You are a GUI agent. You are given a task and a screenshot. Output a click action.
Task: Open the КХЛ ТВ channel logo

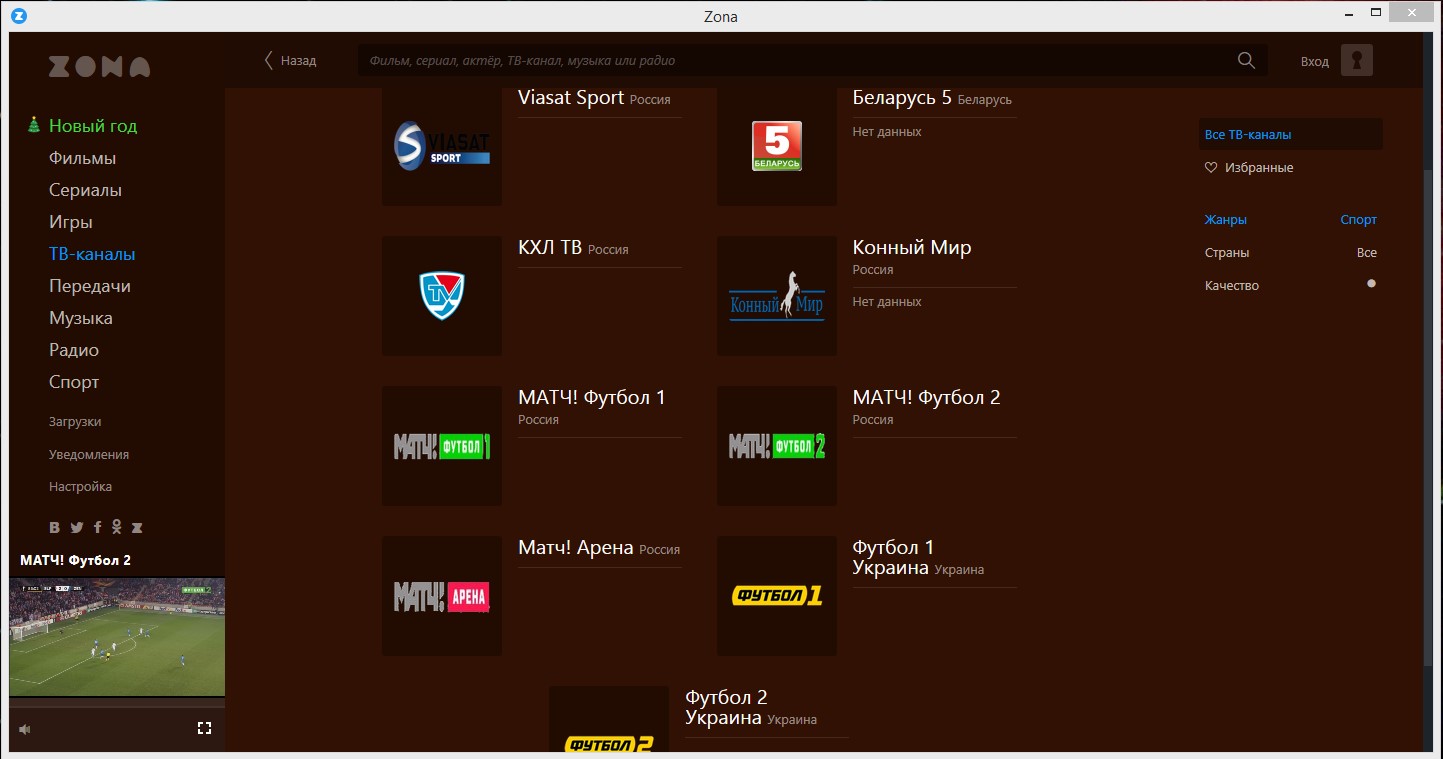(442, 296)
